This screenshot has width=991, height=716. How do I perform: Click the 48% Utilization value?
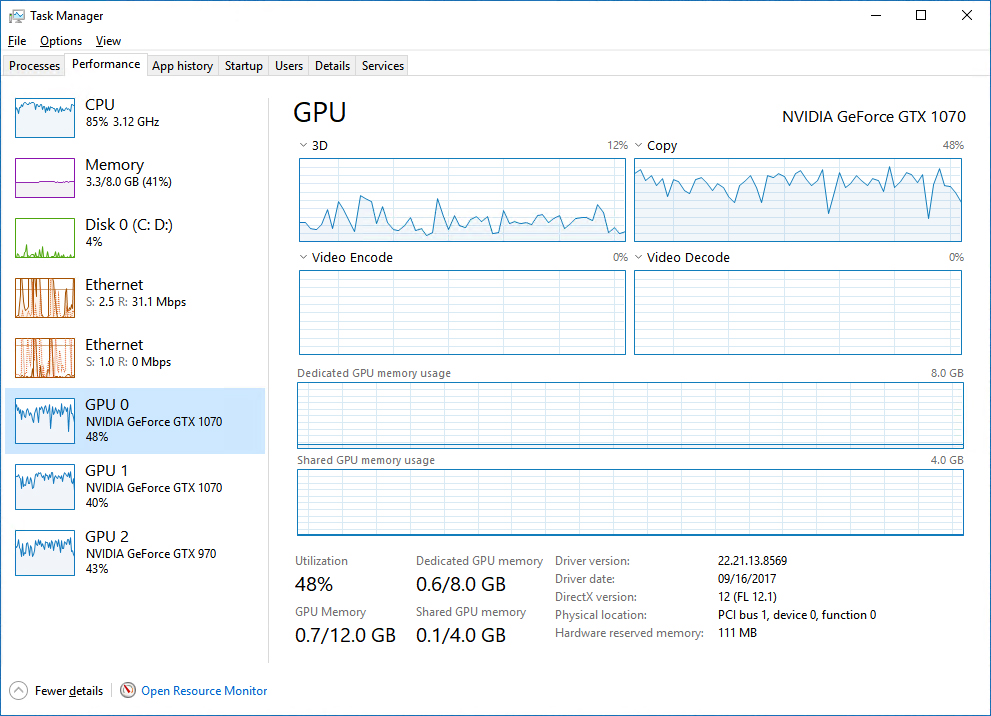(313, 585)
